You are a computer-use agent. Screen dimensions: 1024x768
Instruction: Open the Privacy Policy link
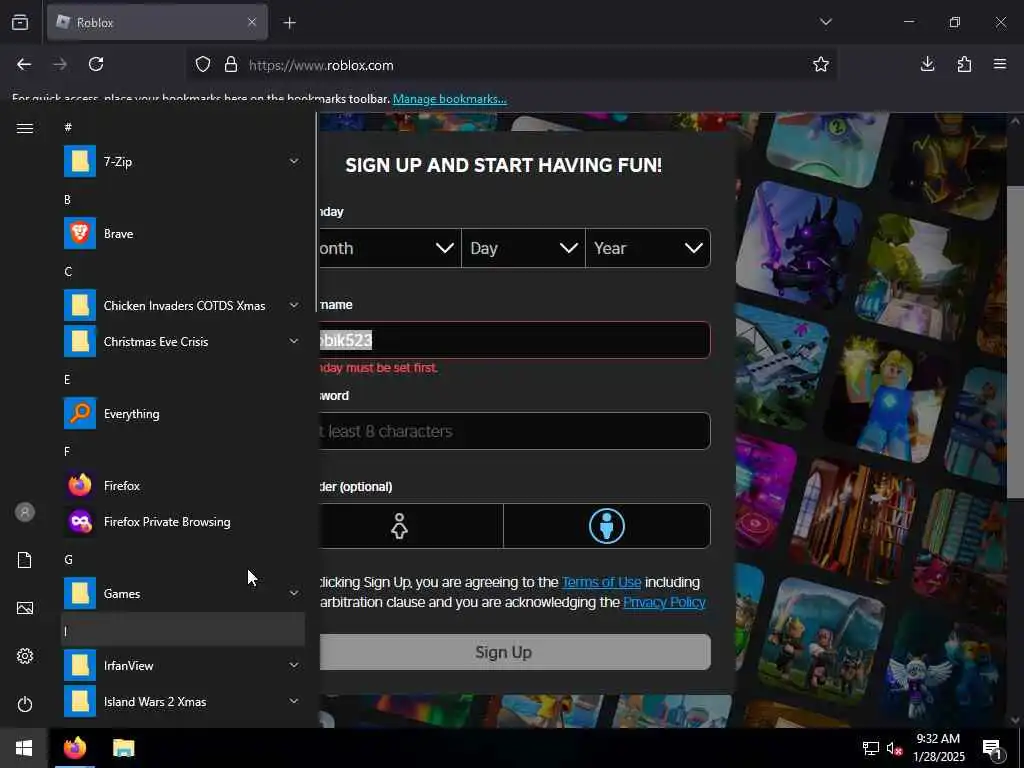664,602
